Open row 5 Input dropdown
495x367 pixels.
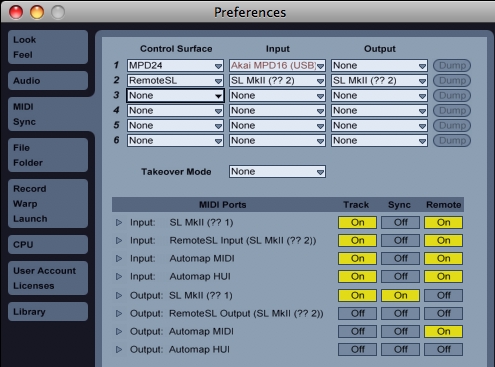tap(277, 125)
